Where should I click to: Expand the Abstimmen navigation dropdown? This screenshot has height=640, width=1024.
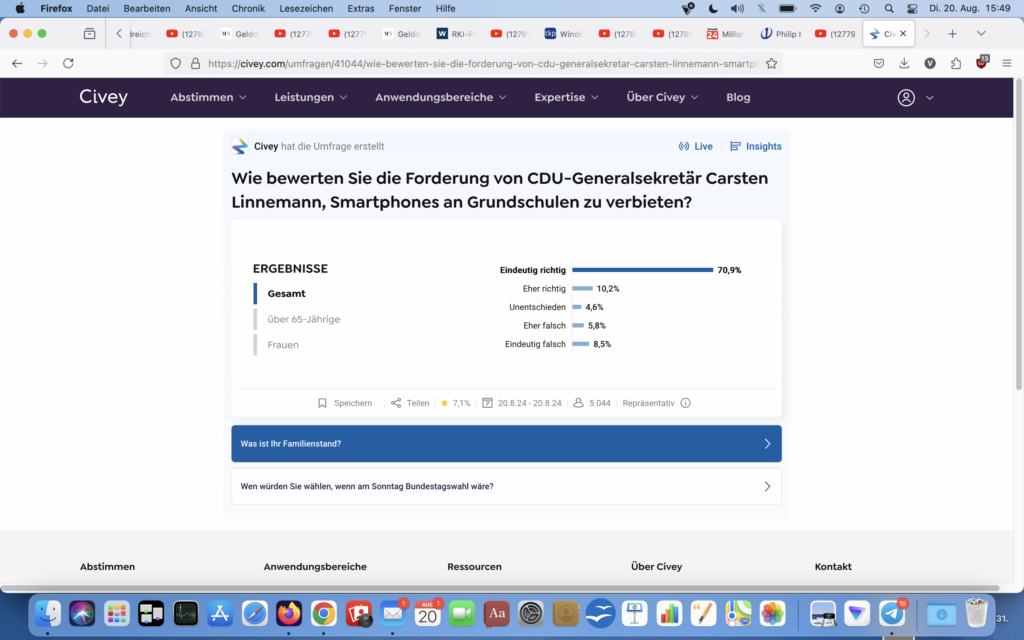pos(208,98)
